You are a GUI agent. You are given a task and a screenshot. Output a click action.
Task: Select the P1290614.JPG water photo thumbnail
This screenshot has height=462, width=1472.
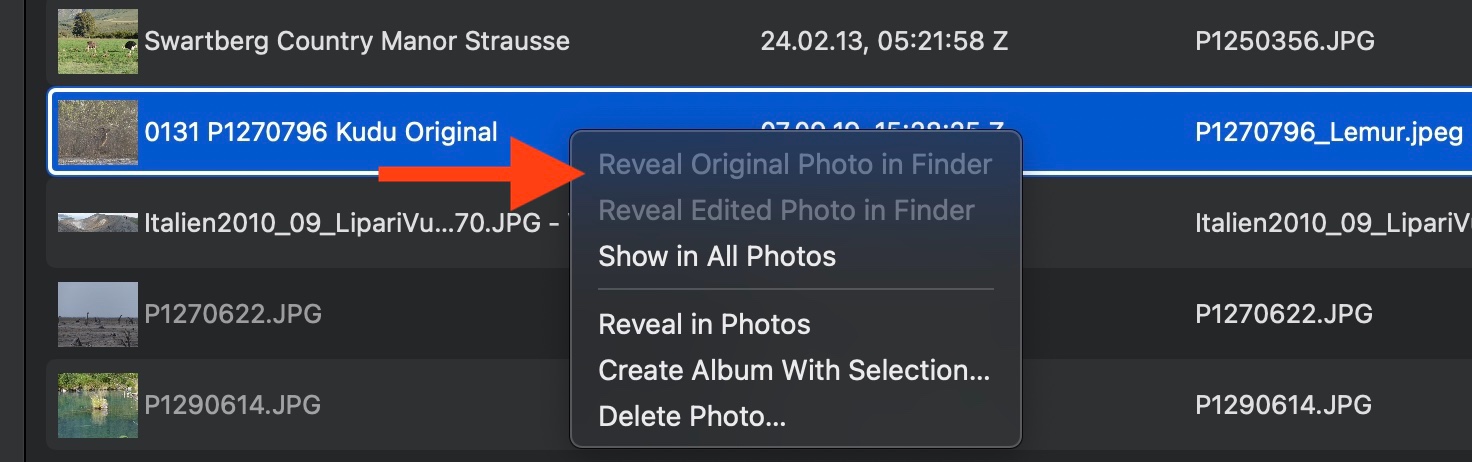point(97,405)
